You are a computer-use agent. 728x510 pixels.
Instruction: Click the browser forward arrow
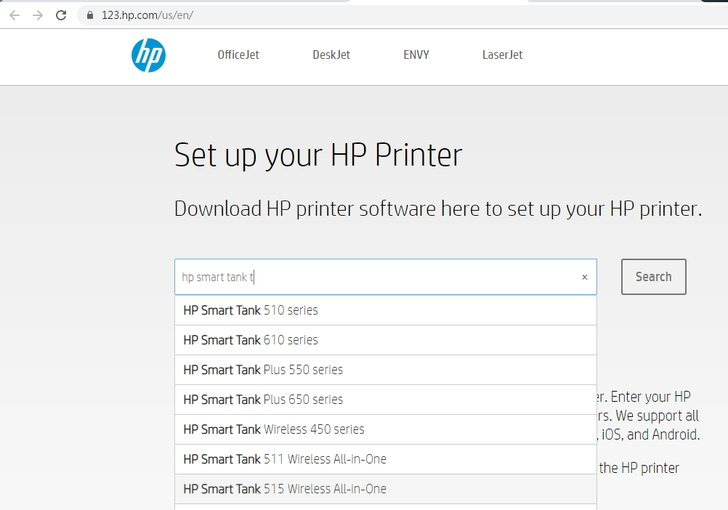[38, 15]
